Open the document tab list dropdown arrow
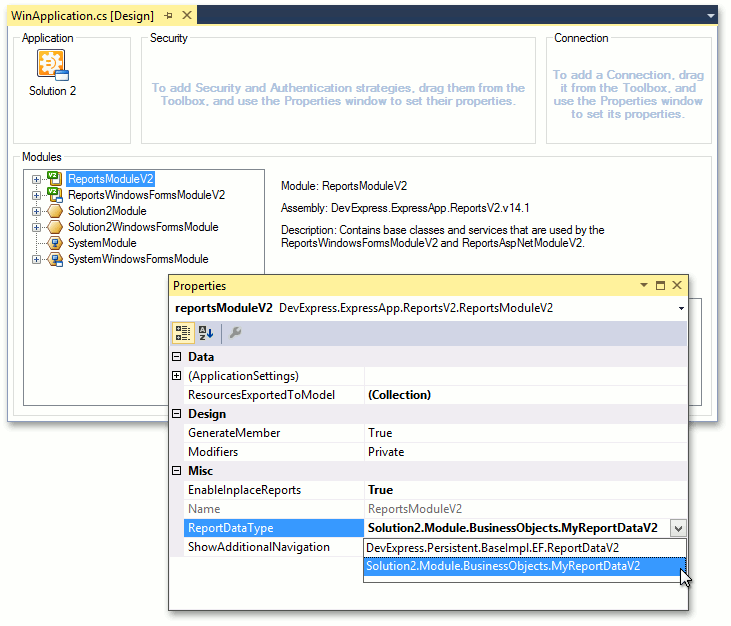 pos(710,16)
